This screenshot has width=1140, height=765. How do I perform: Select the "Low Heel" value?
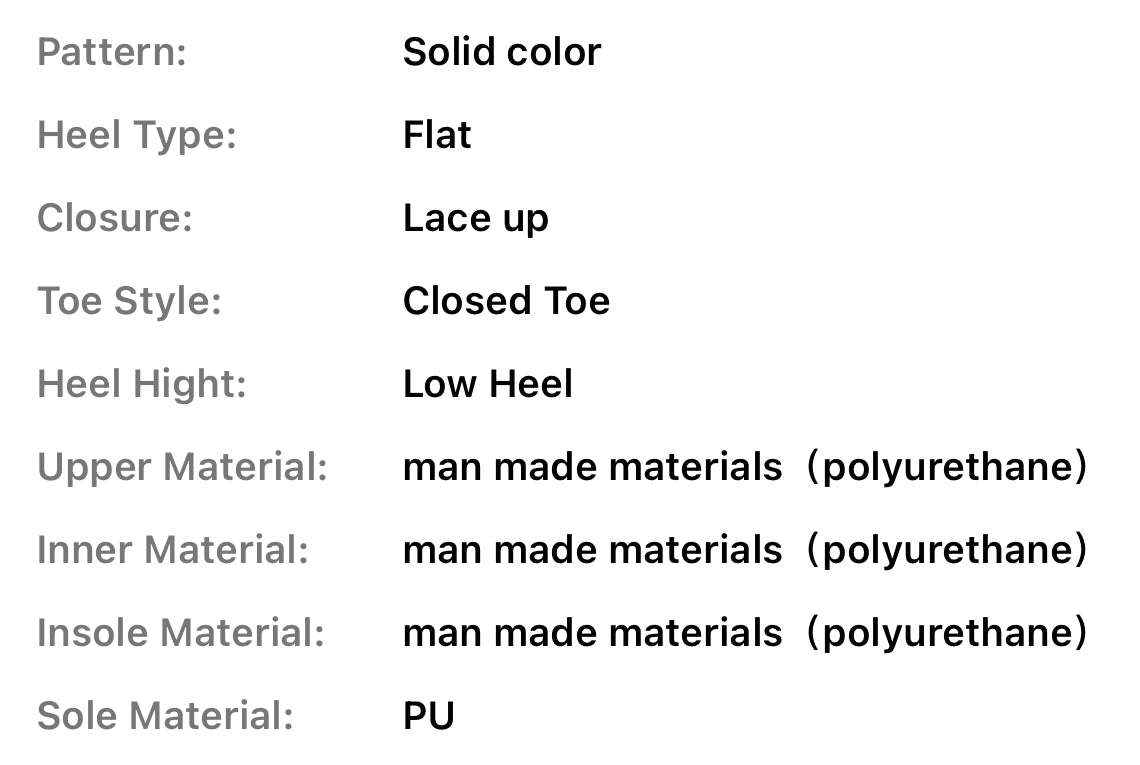click(488, 384)
